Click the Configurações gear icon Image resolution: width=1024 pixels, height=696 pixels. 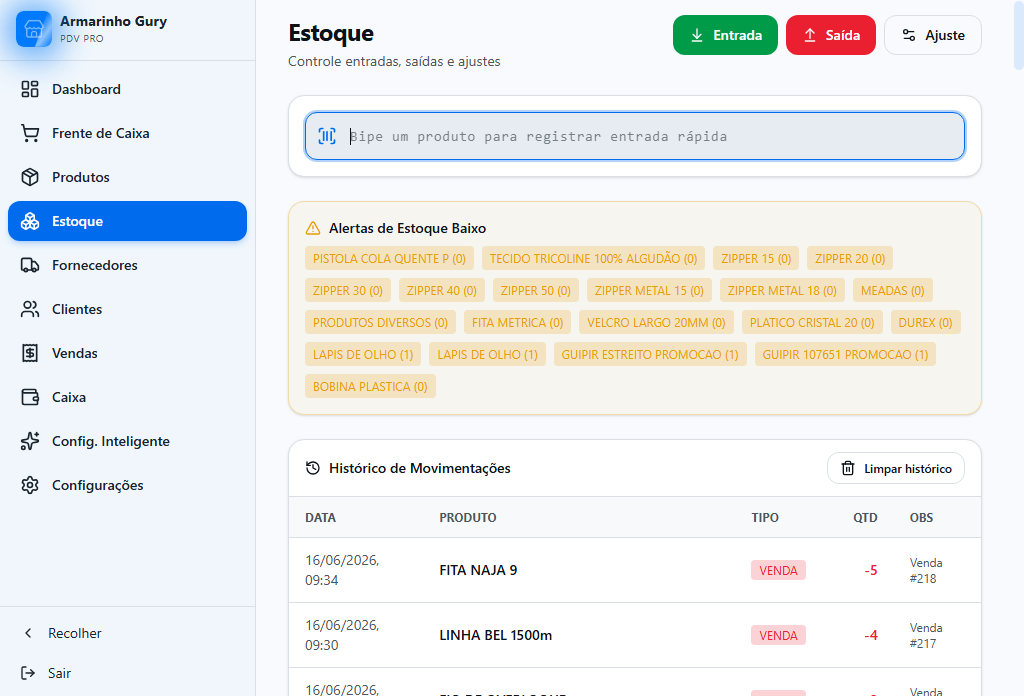pyautogui.click(x=30, y=485)
